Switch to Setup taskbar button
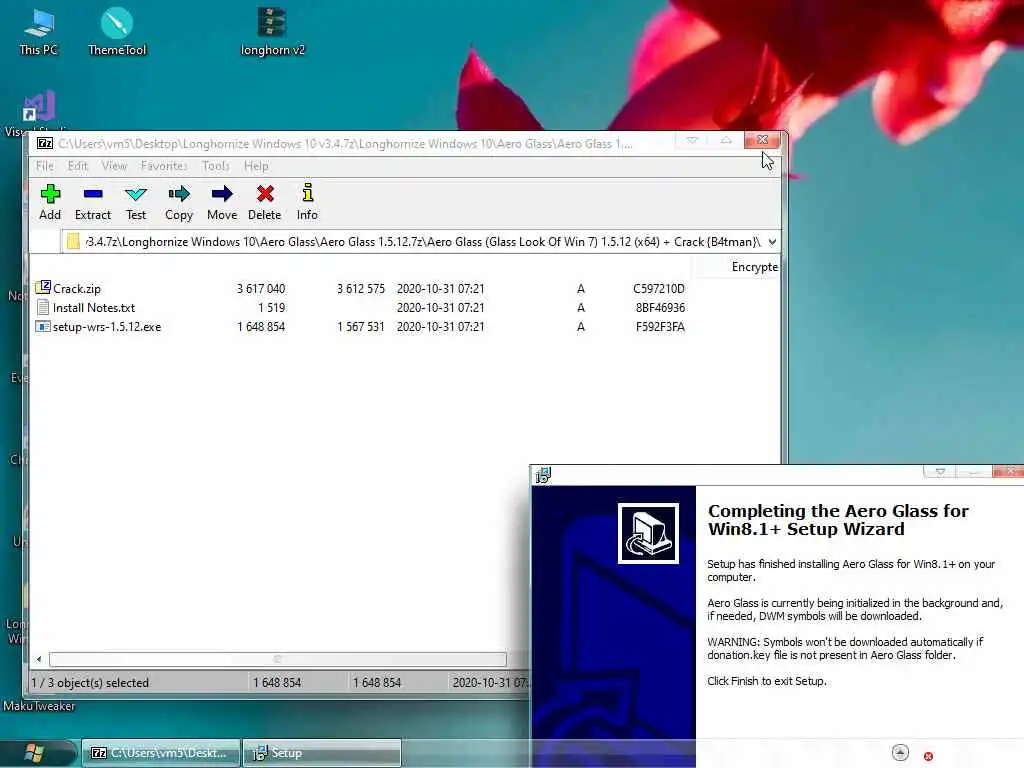The image size is (1024, 768). coord(322,753)
